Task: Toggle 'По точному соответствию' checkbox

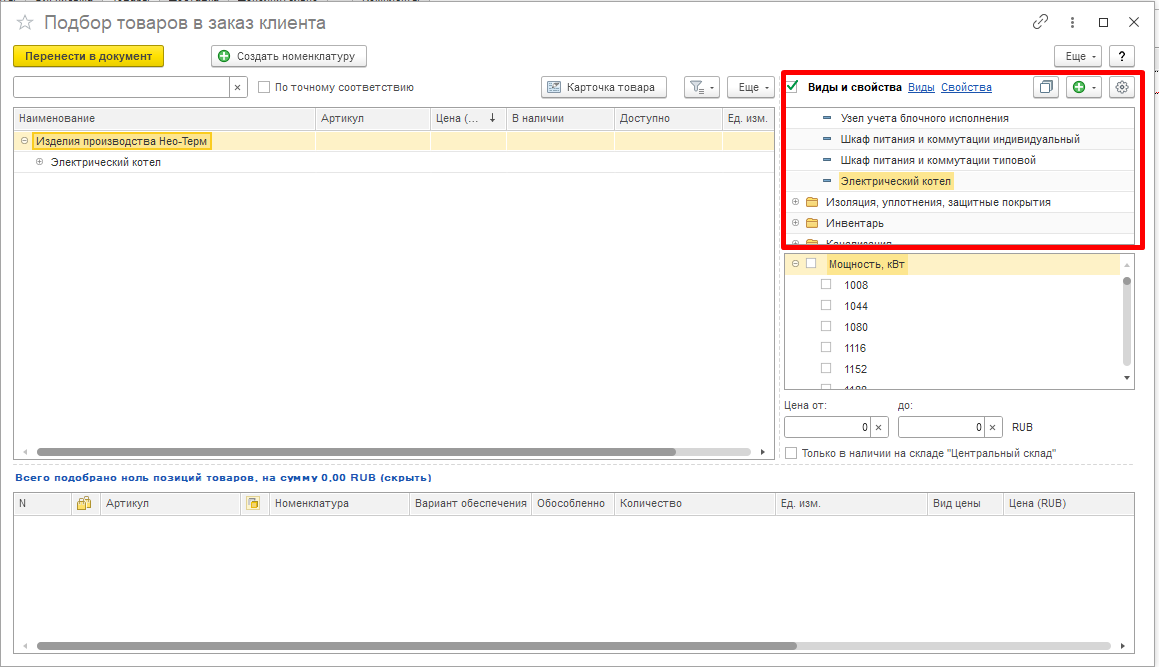Action: (x=264, y=87)
